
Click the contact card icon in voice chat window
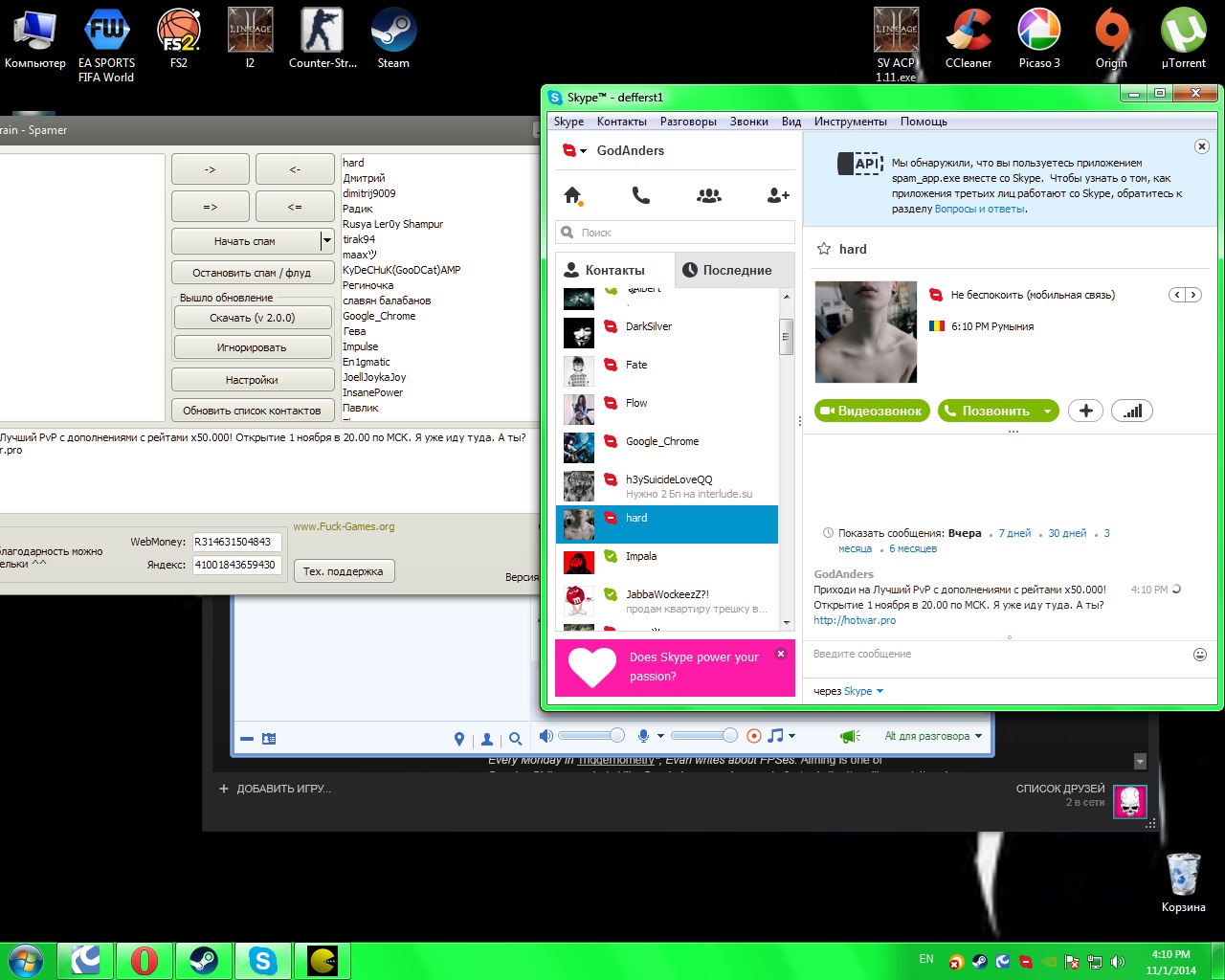tap(269, 739)
